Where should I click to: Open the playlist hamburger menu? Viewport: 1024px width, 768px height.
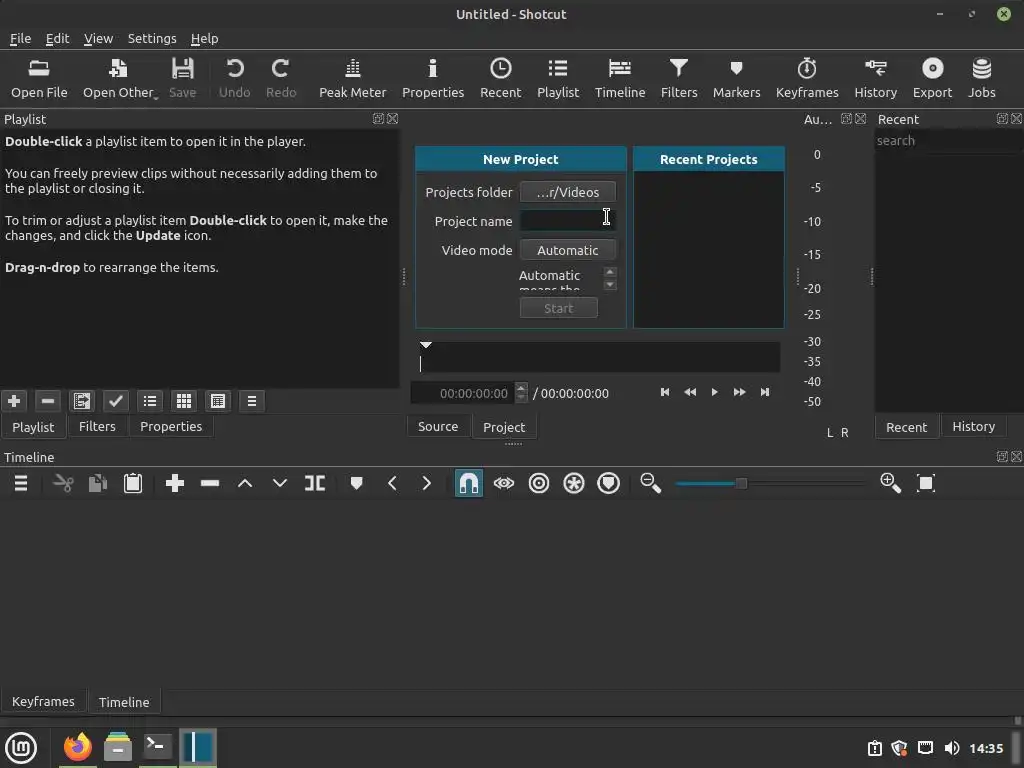(252, 401)
